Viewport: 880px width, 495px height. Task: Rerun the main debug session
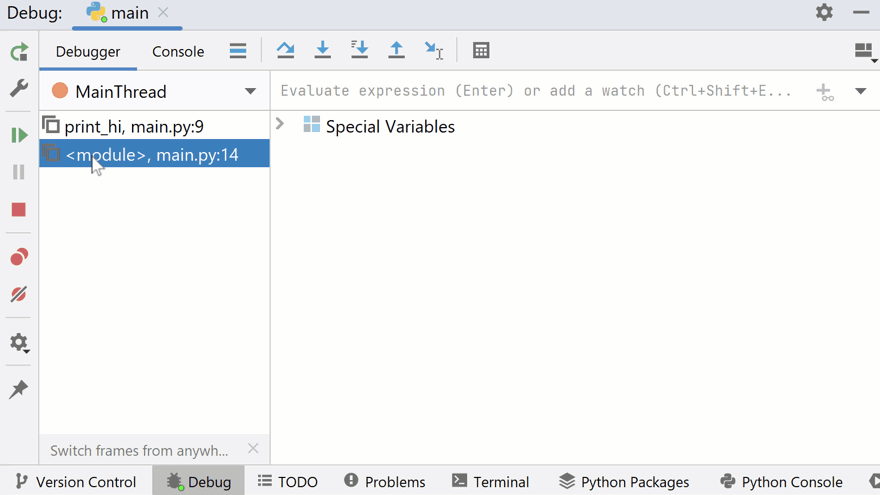tap(19, 52)
